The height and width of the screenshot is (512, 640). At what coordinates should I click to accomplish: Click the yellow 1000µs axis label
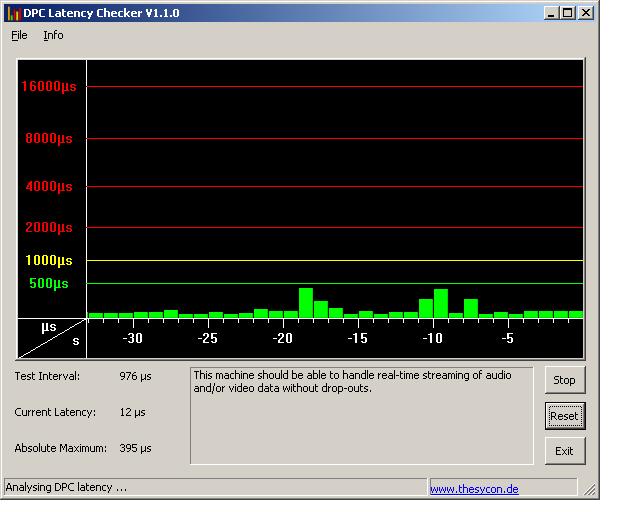49,260
